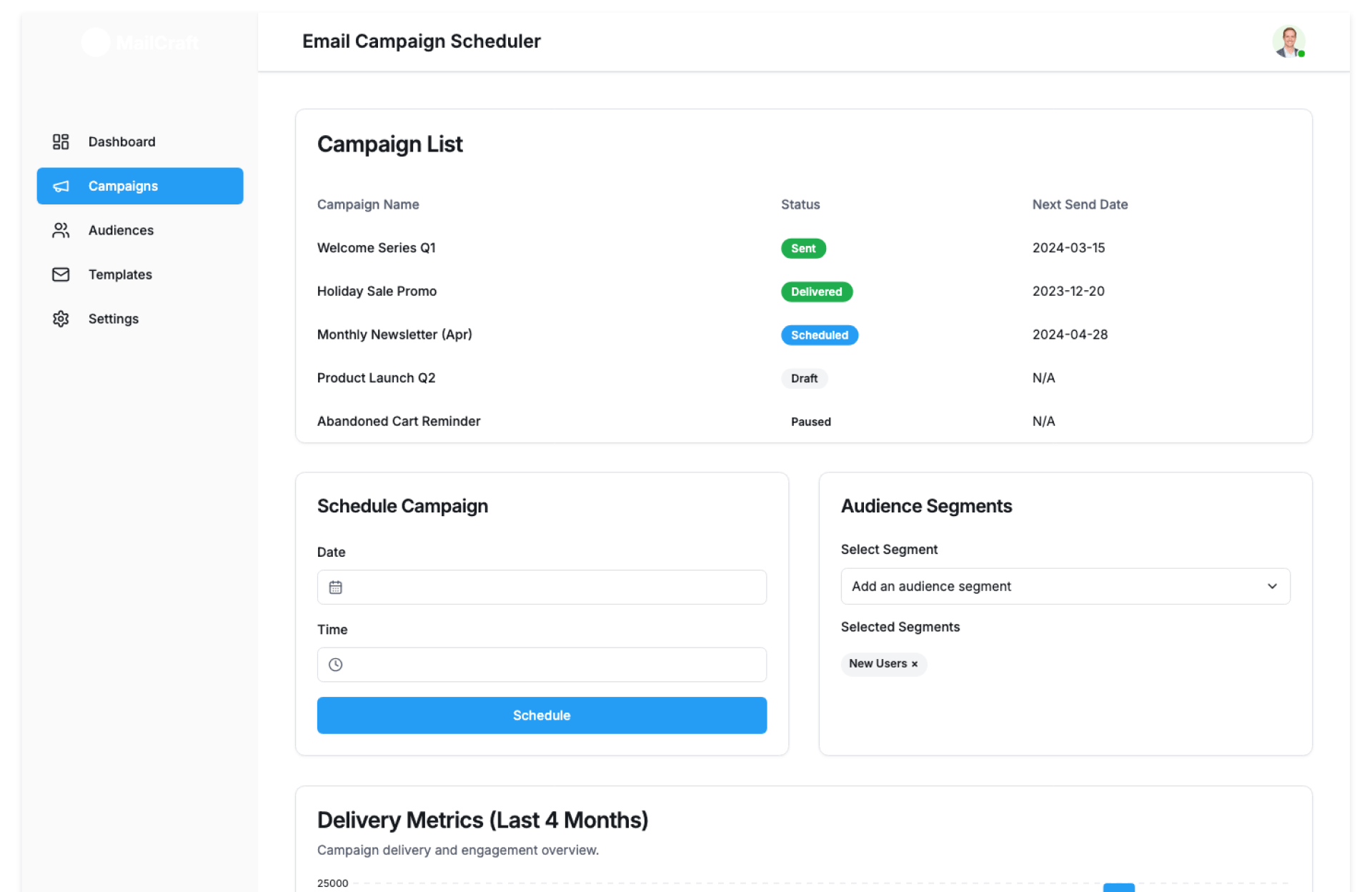Click the Settings gear icon
Viewport: 1372px width, 892px height.
coord(61,319)
